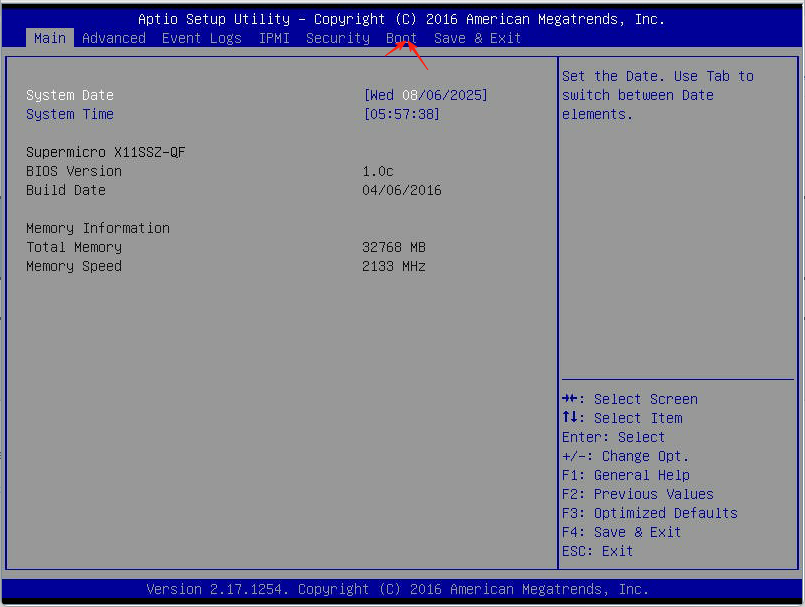Switch to the Advanced tab
The image size is (805, 607).
[113, 38]
